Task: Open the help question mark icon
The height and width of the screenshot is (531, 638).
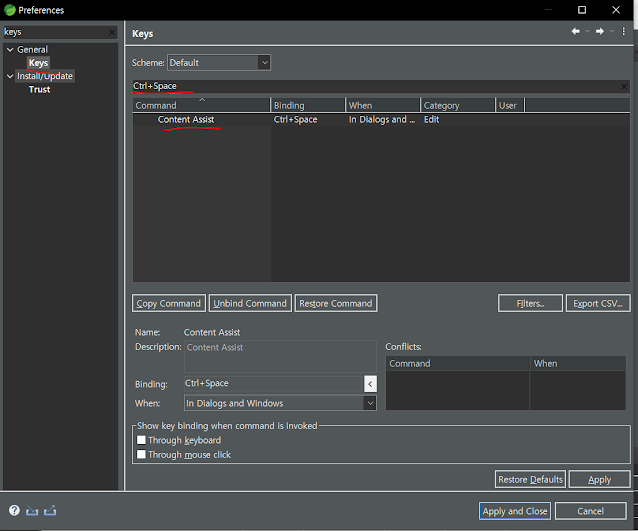Action: coord(14,510)
